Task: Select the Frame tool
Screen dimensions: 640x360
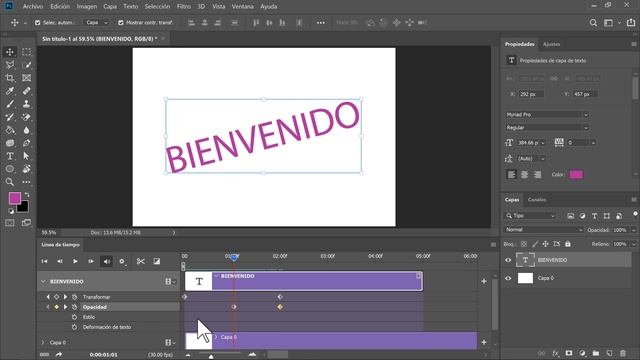Action: (x=27, y=78)
